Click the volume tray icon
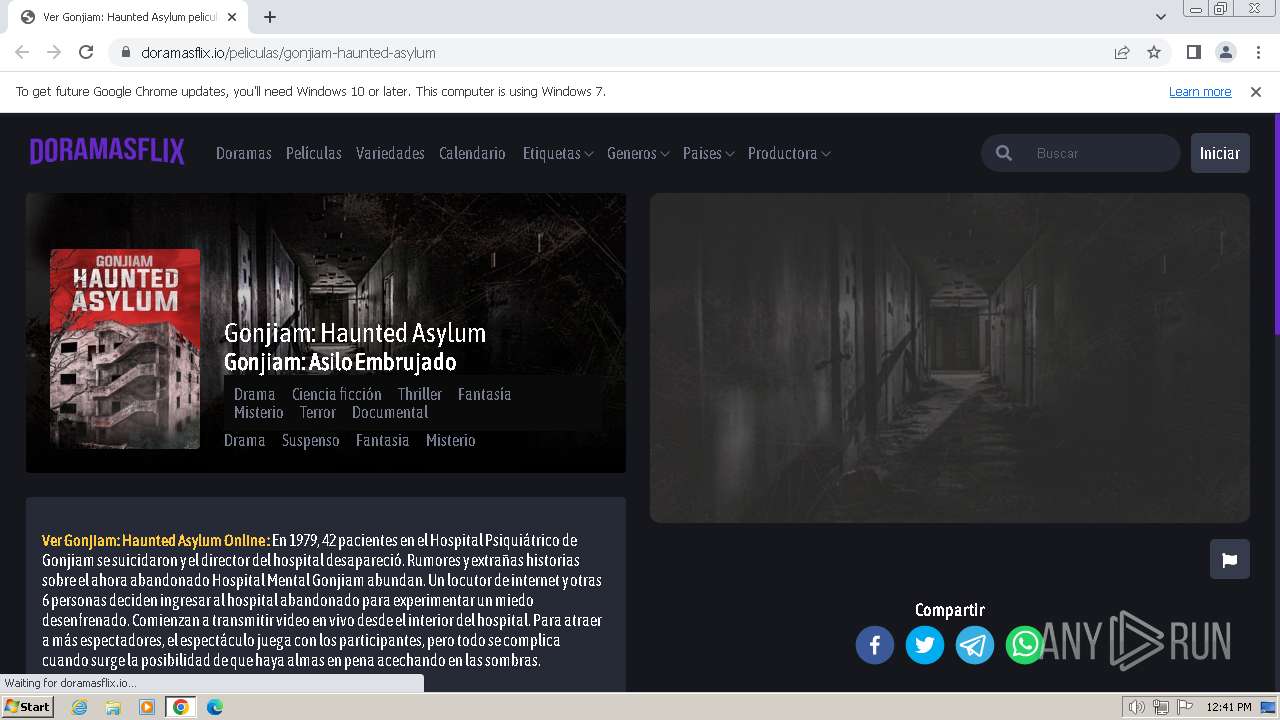The width and height of the screenshot is (1280, 720). pos(1137,707)
